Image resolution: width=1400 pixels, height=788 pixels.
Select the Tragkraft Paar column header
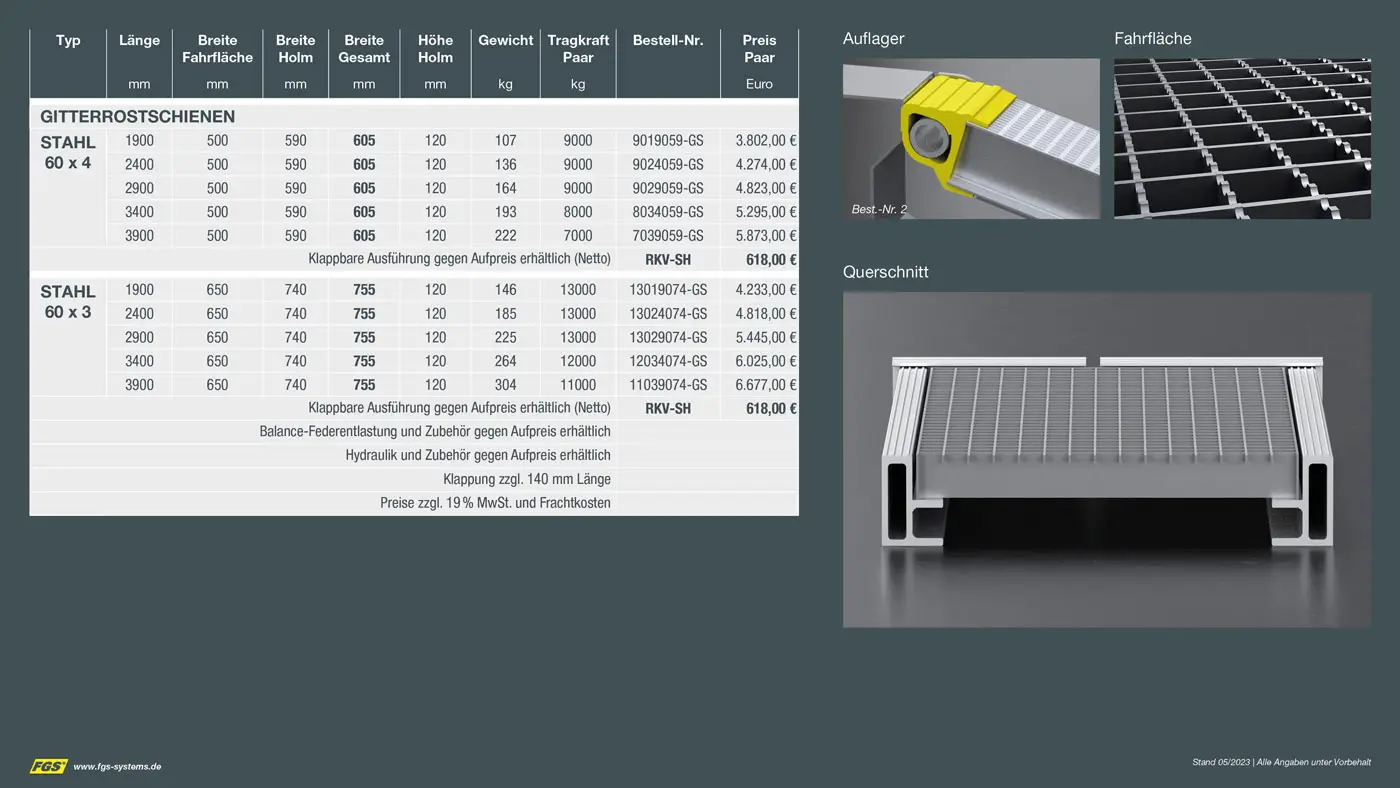tap(578, 49)
